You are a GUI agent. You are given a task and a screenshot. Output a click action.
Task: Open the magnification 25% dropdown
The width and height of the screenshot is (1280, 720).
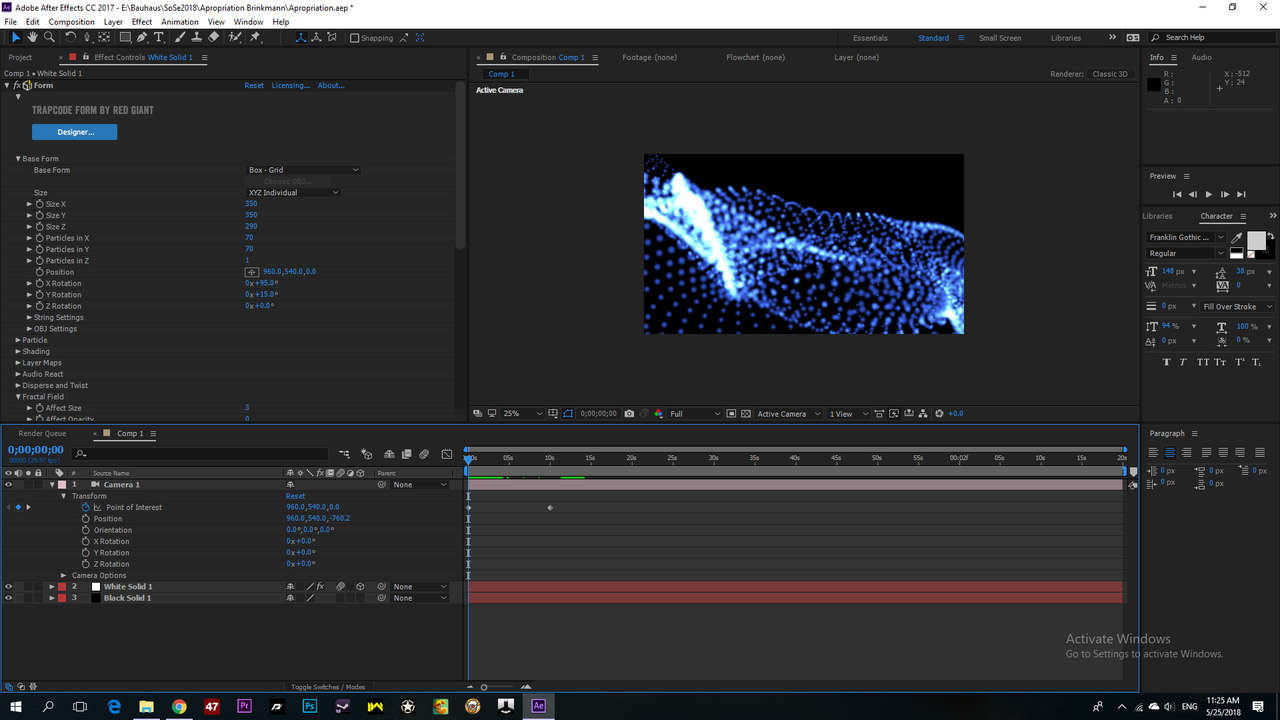[522, 413]
